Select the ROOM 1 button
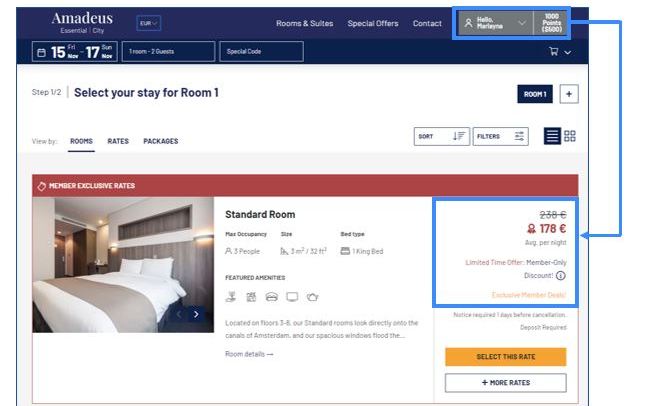649x406 pixels. [535, 94]
